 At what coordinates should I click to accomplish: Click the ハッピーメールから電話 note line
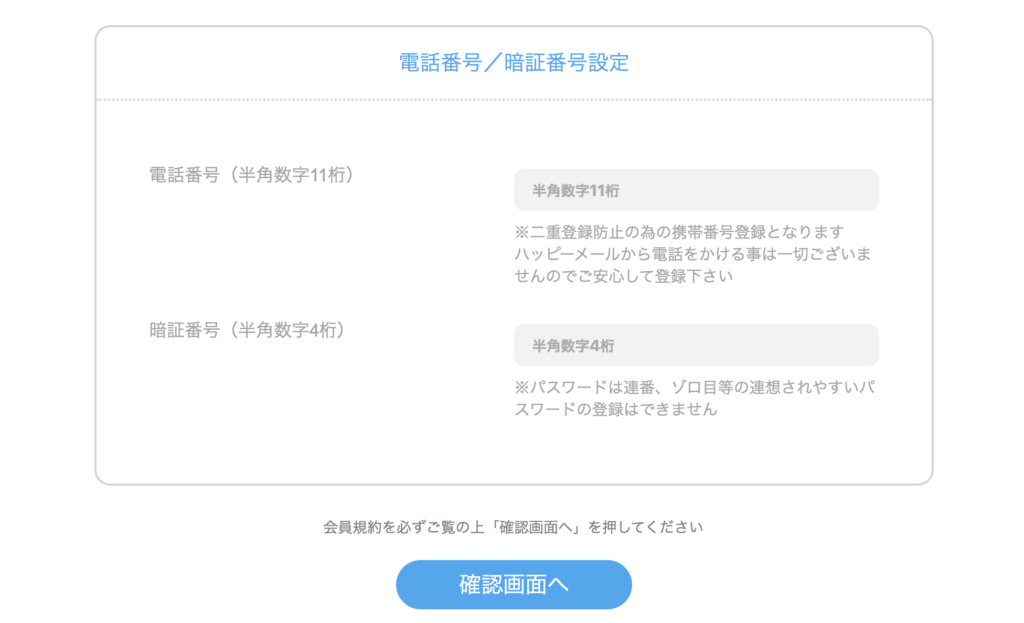[x=692, y=254]
